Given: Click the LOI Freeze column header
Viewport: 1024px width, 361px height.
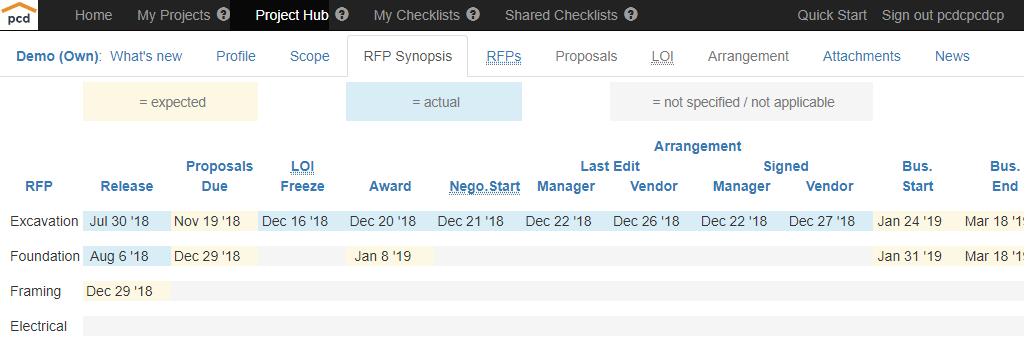Looking at the screenshot, I should click(x=302, y=176).
